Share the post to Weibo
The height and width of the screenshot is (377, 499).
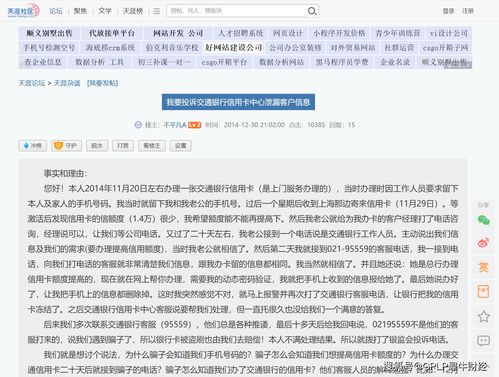click(483, 243)
